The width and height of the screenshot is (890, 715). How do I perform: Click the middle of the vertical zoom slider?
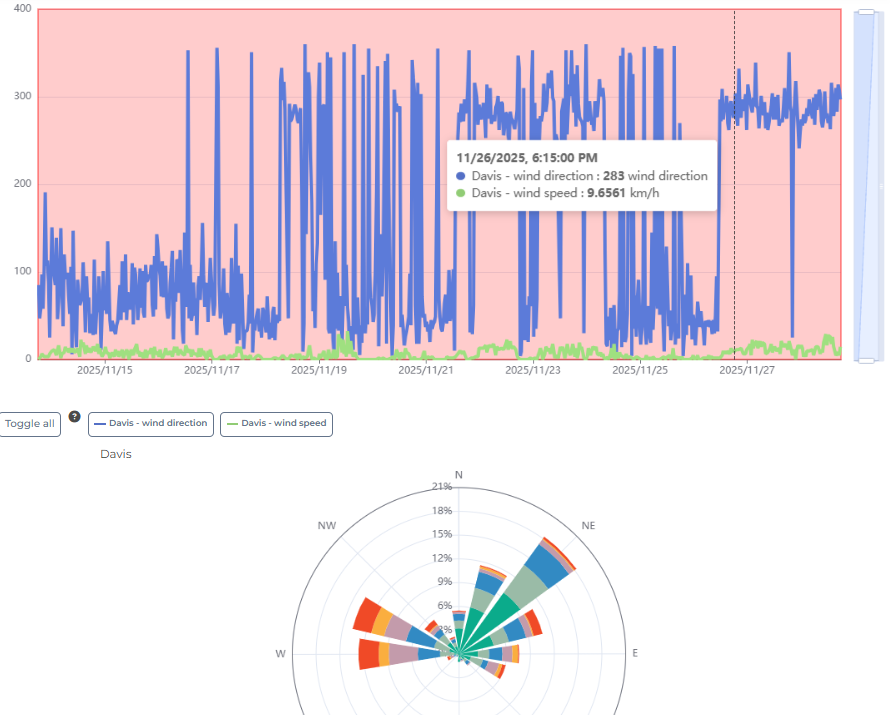pyautogui.click(x=867, y=185)
